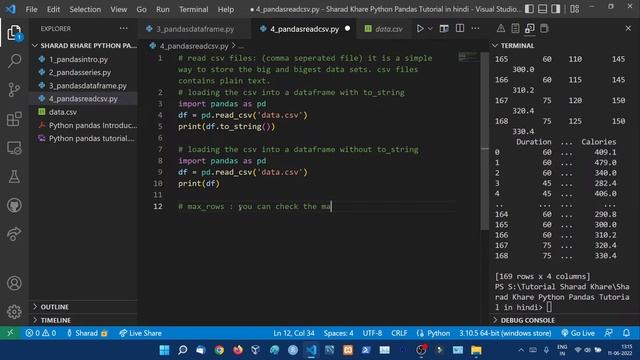Switch to the data.csv tab
The height and width of the screenshot is (360, 640).
click(x=384, y=29)
